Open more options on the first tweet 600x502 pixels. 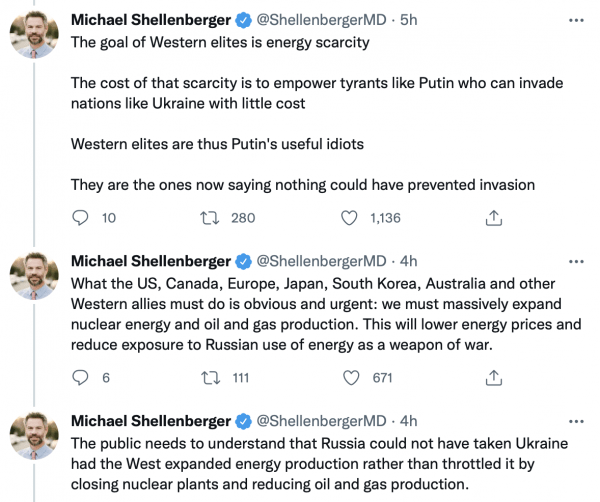[x=572, y=19]
